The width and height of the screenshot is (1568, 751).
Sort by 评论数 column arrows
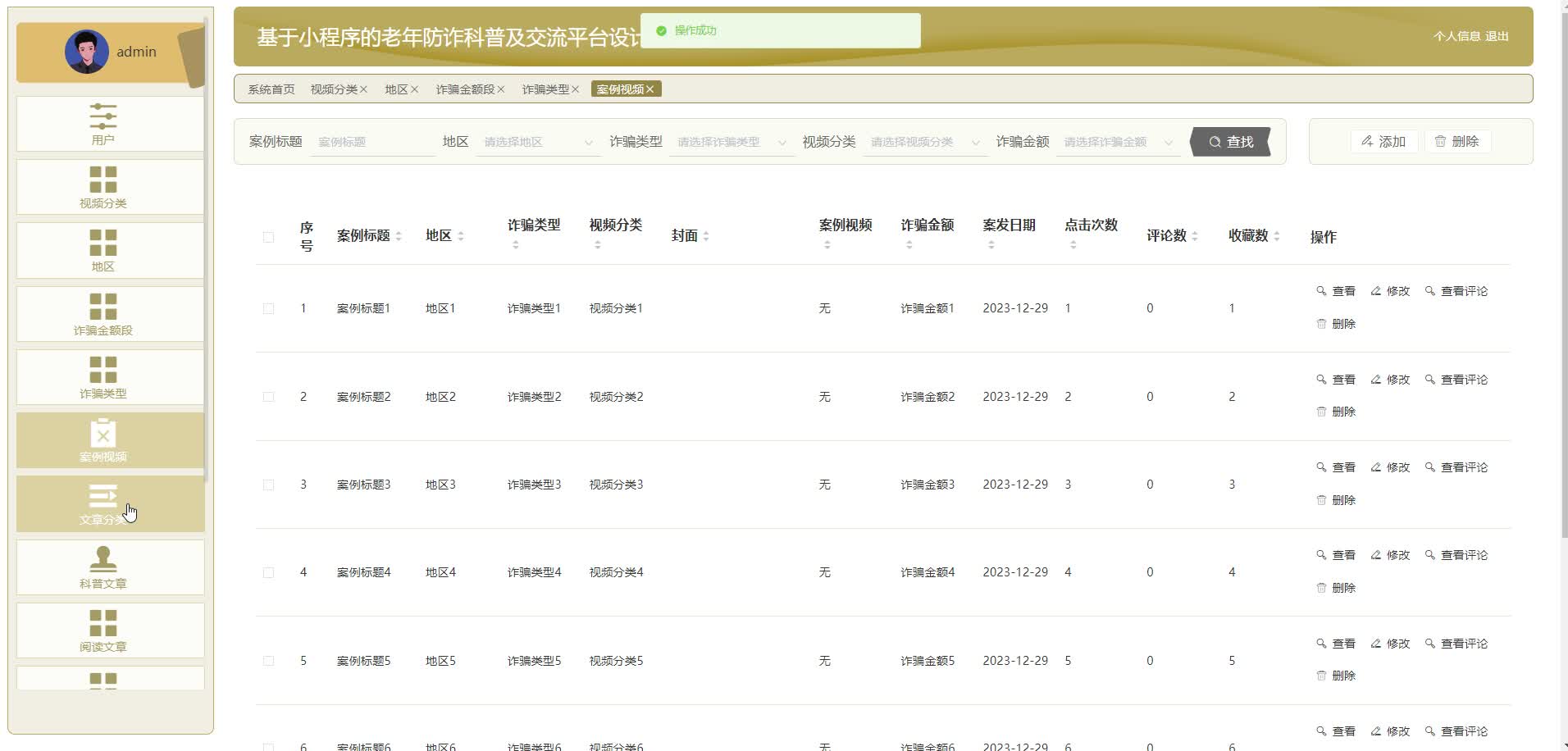[x=1195, y=236]
